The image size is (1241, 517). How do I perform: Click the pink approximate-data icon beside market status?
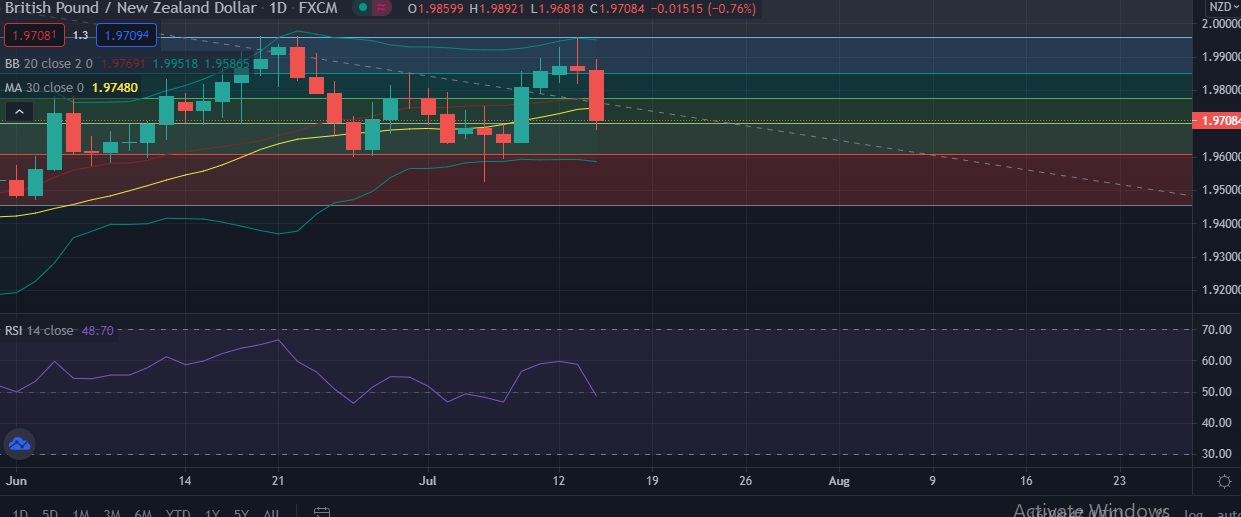[383, 8]
